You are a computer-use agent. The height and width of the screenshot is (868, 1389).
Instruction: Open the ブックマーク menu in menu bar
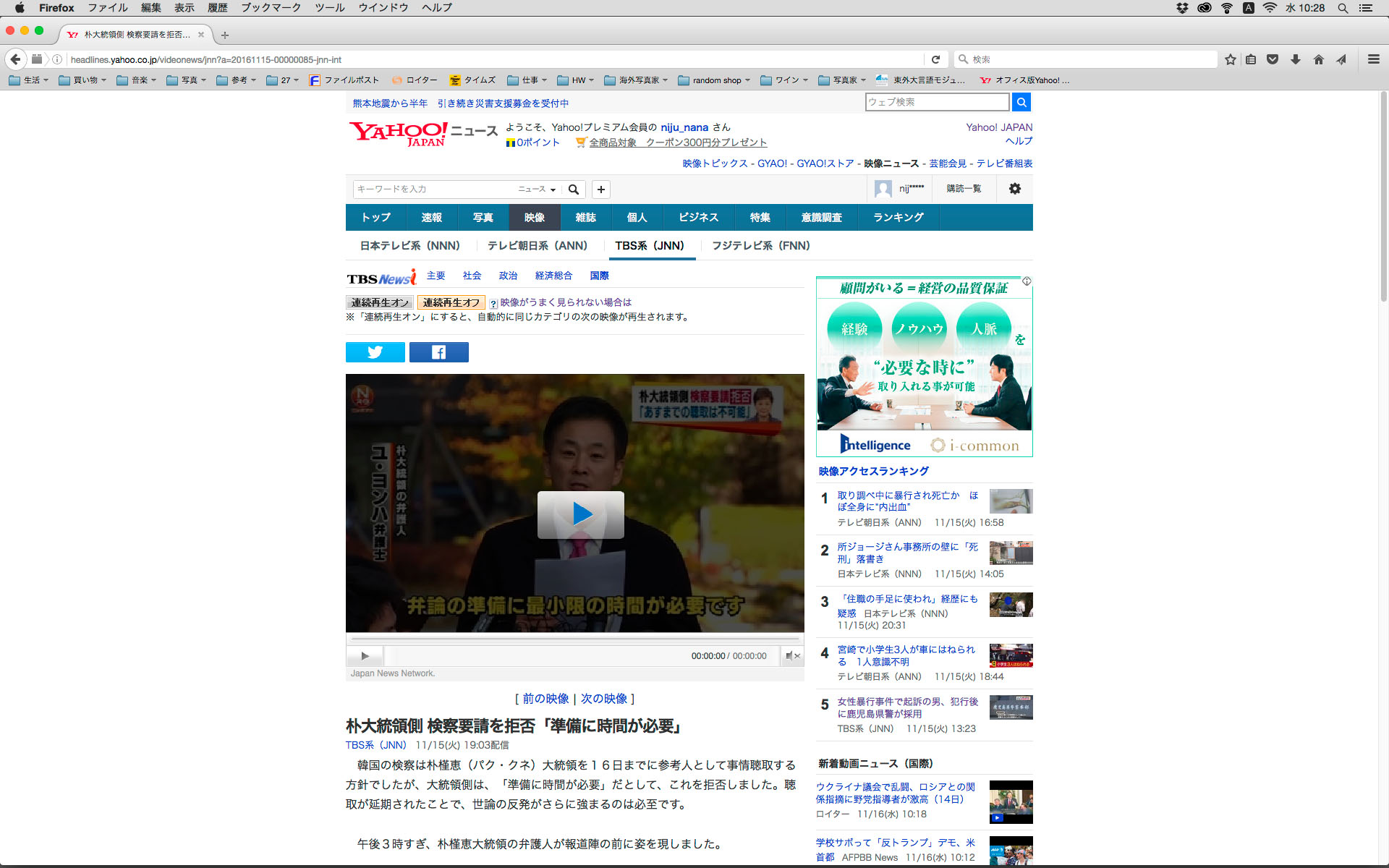[x=271, y=8]
